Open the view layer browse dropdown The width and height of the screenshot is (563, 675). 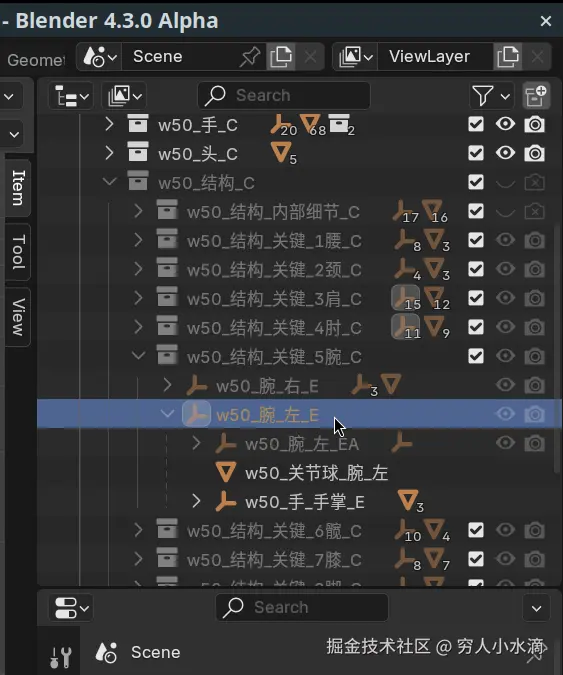356,56
